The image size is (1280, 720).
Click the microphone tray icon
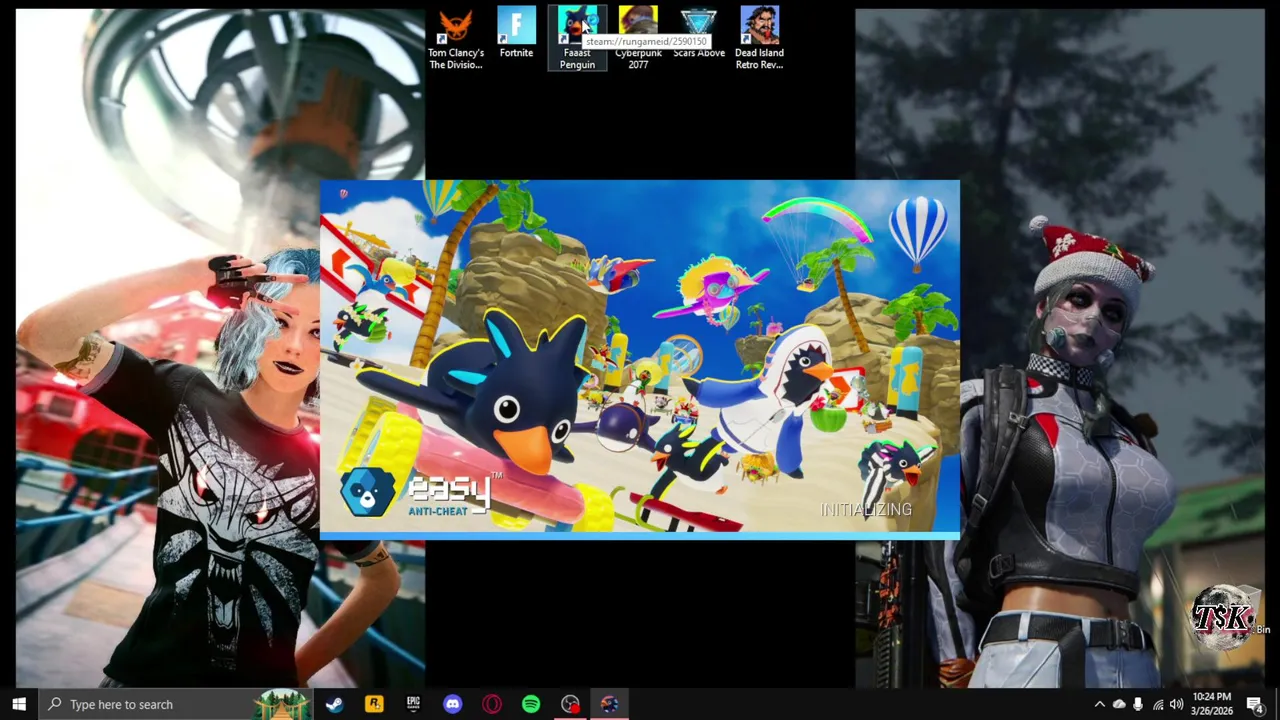pos(1138,704)
